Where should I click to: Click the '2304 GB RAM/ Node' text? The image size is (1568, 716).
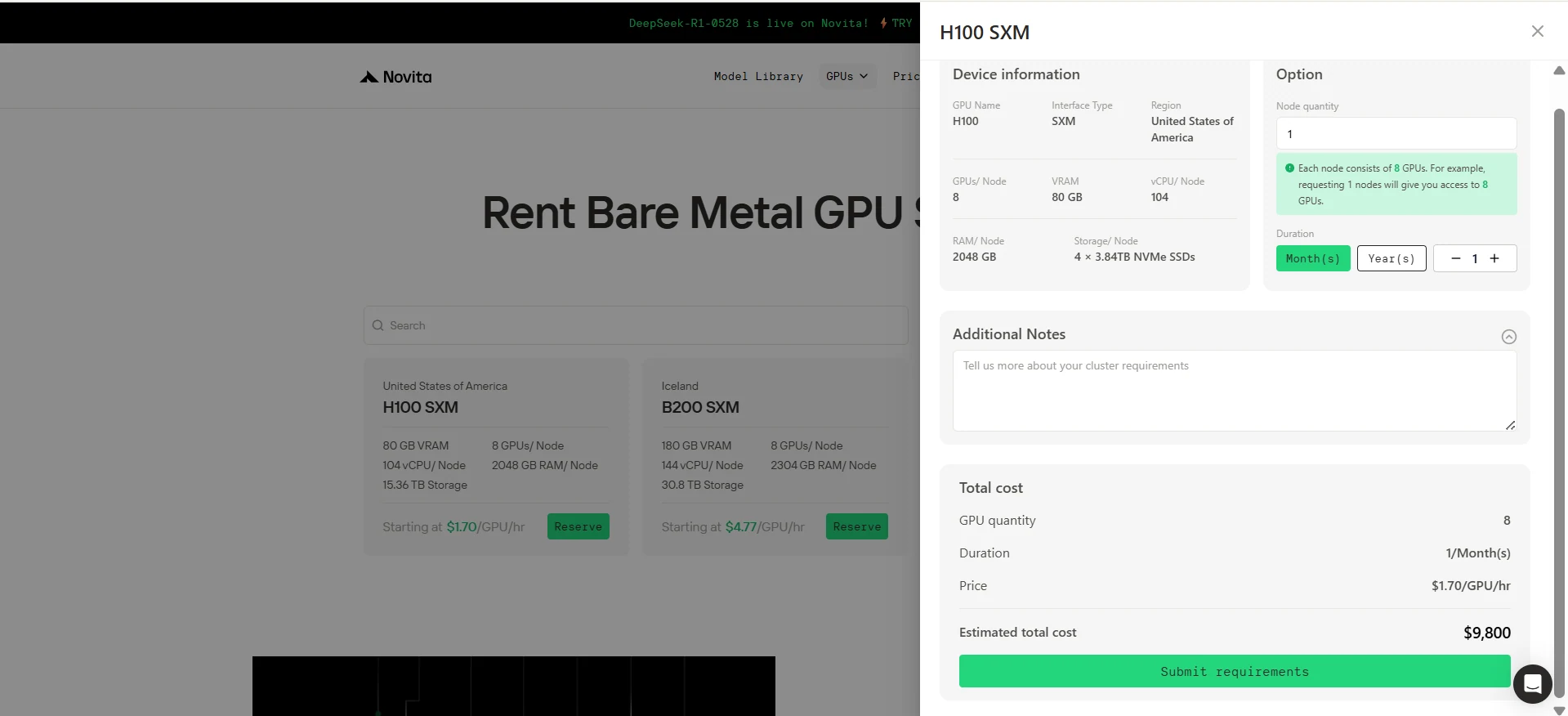click(x=824, y=465)
